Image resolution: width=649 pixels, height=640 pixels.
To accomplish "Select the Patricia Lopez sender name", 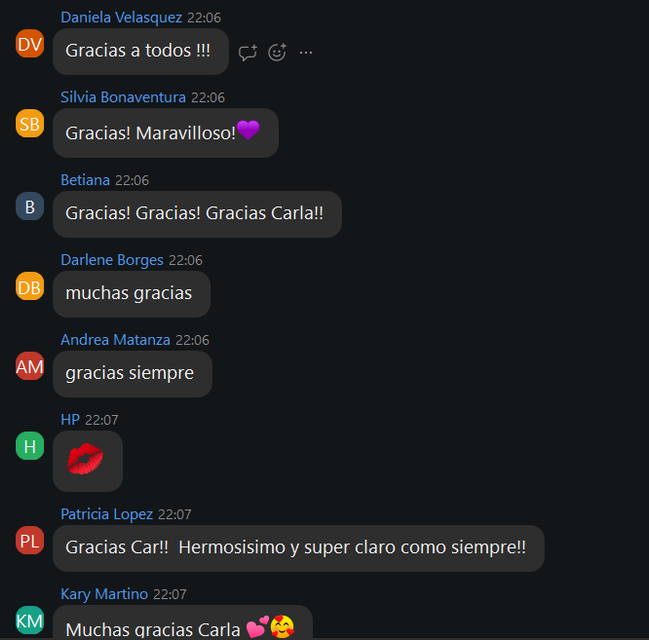I will click(107, 514).
